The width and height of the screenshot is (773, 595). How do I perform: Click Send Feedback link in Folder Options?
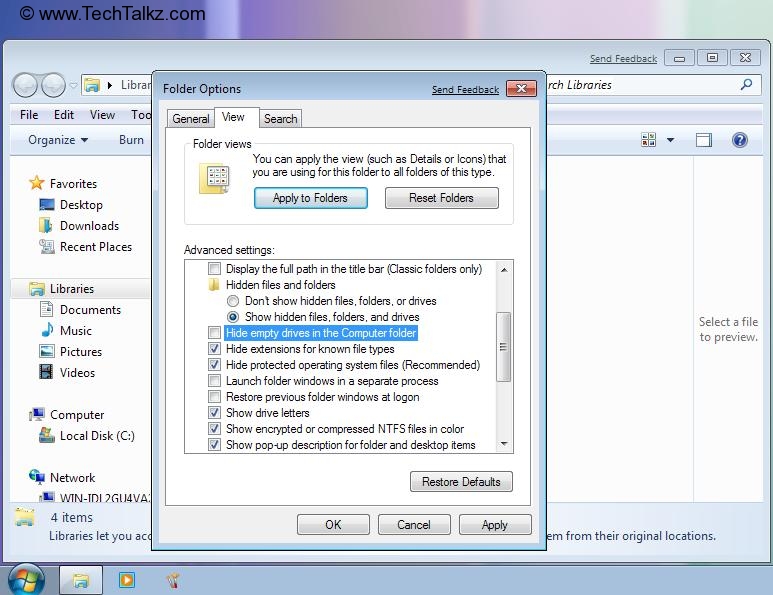(x=465, y=90)
